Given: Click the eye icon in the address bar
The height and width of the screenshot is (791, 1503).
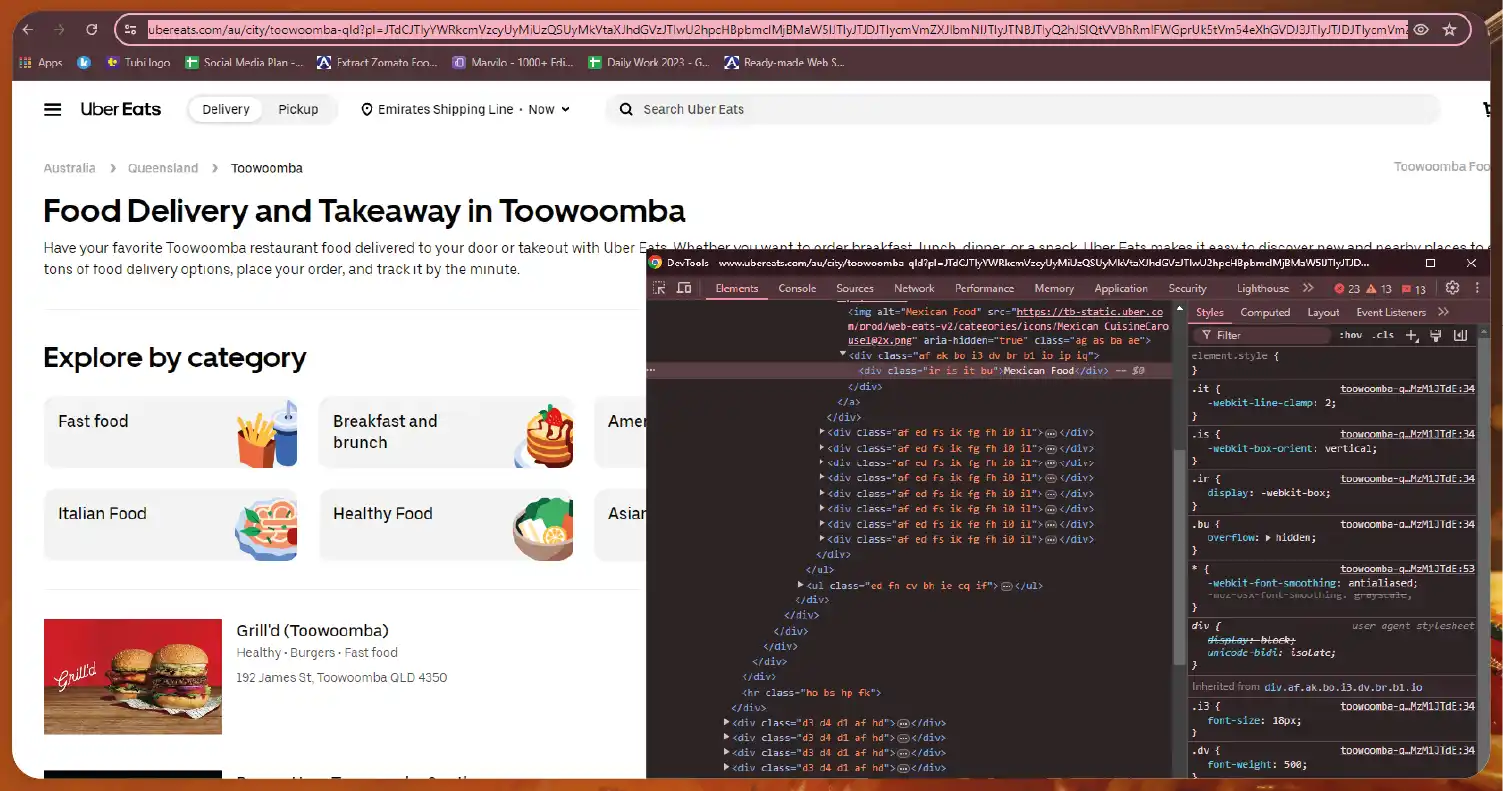Looking at the screenshot, I should [1420, 30].
